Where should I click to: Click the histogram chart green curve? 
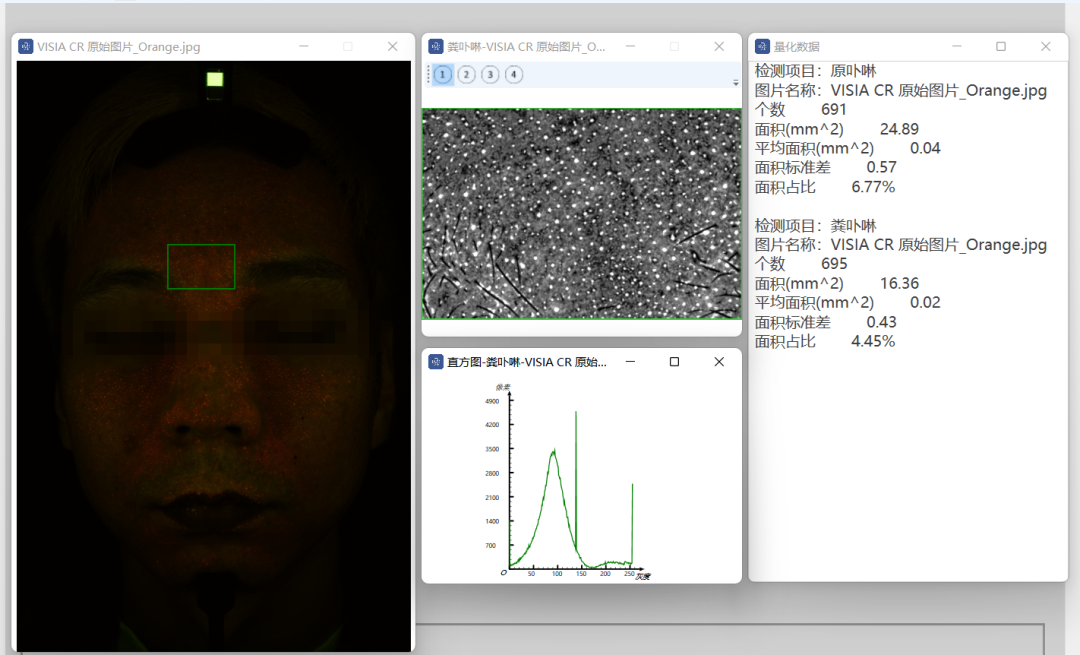[x=571, y=489]
